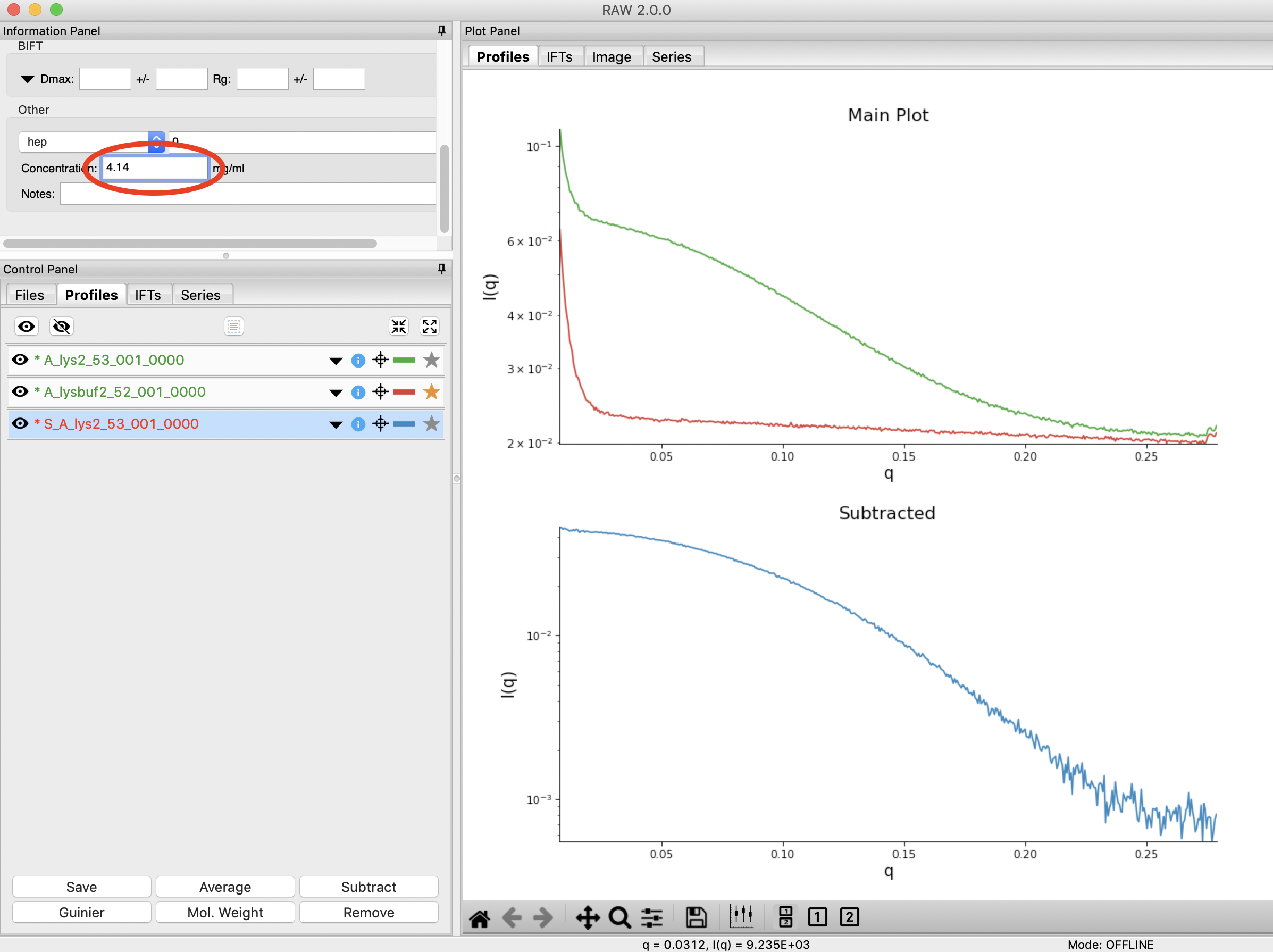The width and height of the screenshot is (1273, 952).
Task: Switch to the IFTs plot tab
Action: [x=559, y=57]
